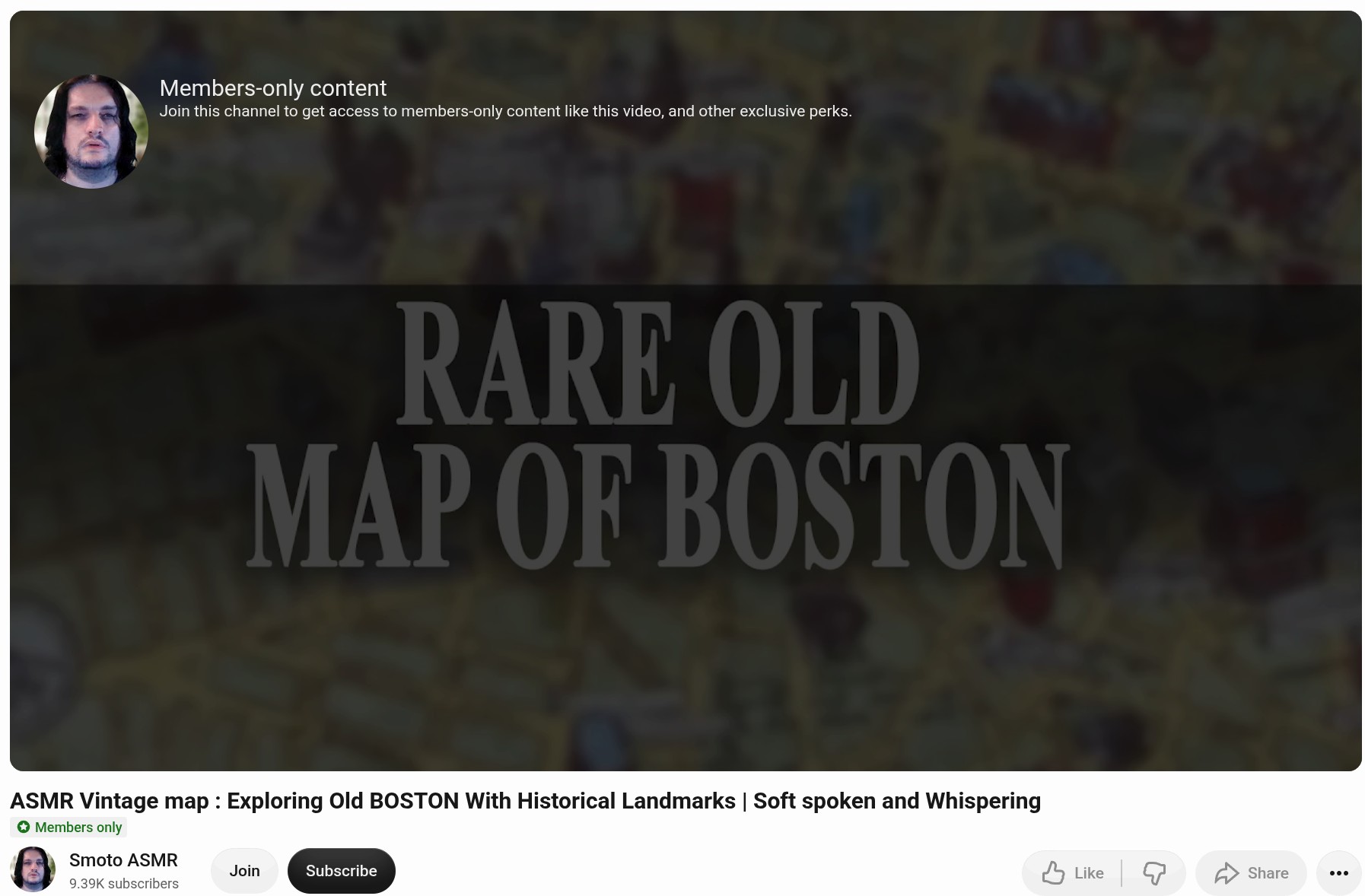Subscribe to Smoto ASMR

[341, 870]
